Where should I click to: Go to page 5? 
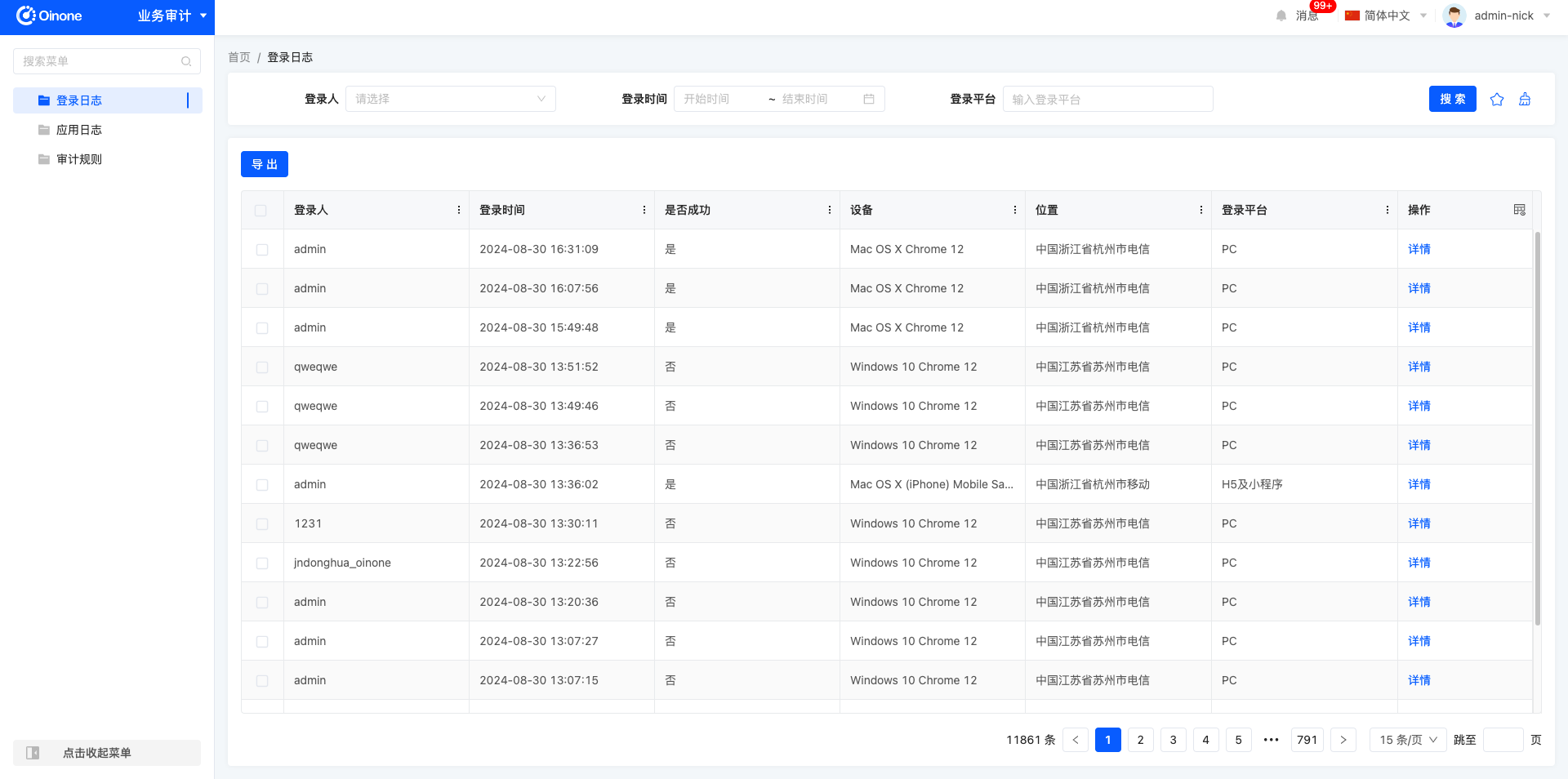1239,740
